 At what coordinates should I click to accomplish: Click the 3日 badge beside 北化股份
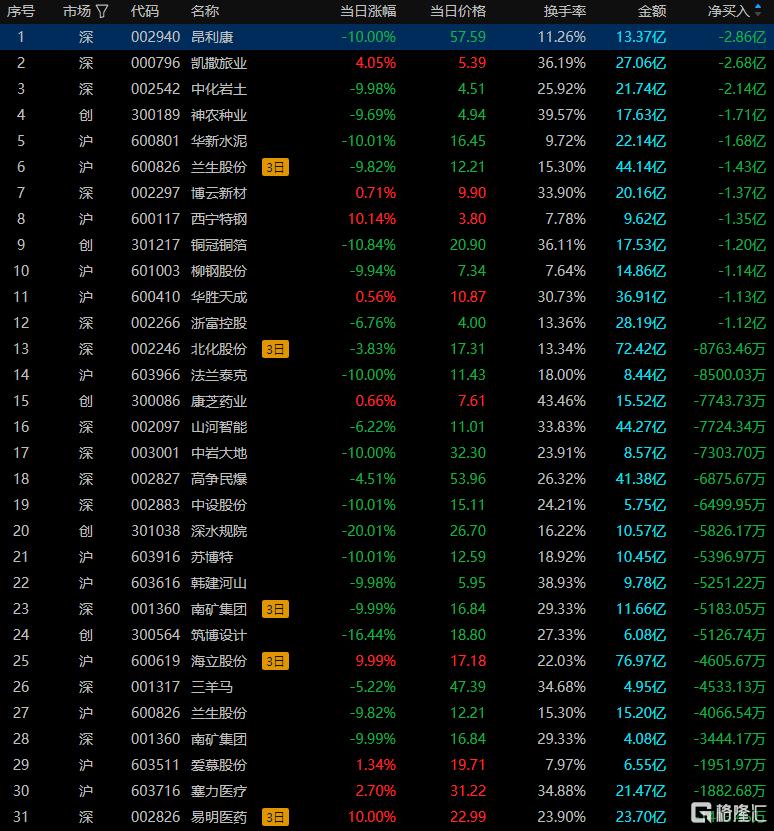275,349
